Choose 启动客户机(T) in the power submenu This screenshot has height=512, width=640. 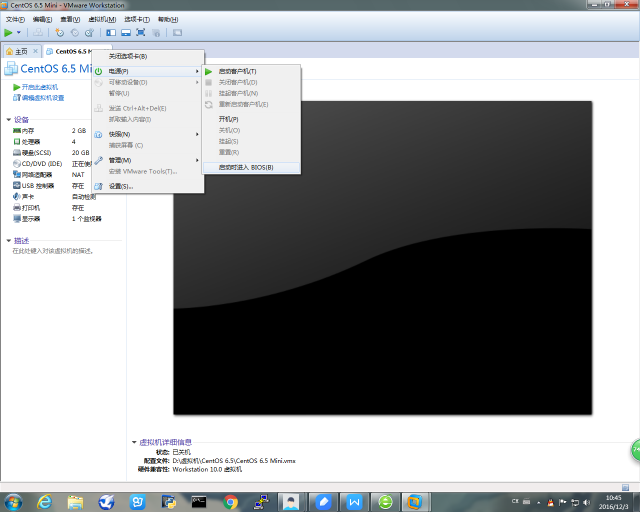pyautogui.click(x=251, y=71)
